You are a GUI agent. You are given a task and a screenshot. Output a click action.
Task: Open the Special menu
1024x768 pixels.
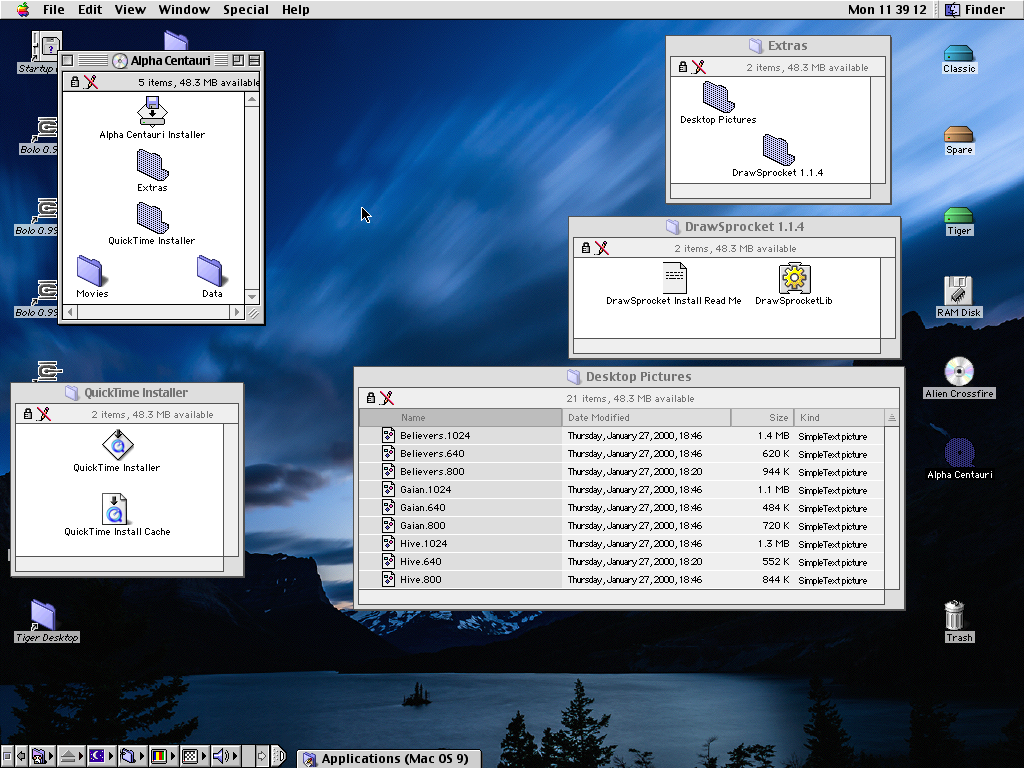click(245, 10)
